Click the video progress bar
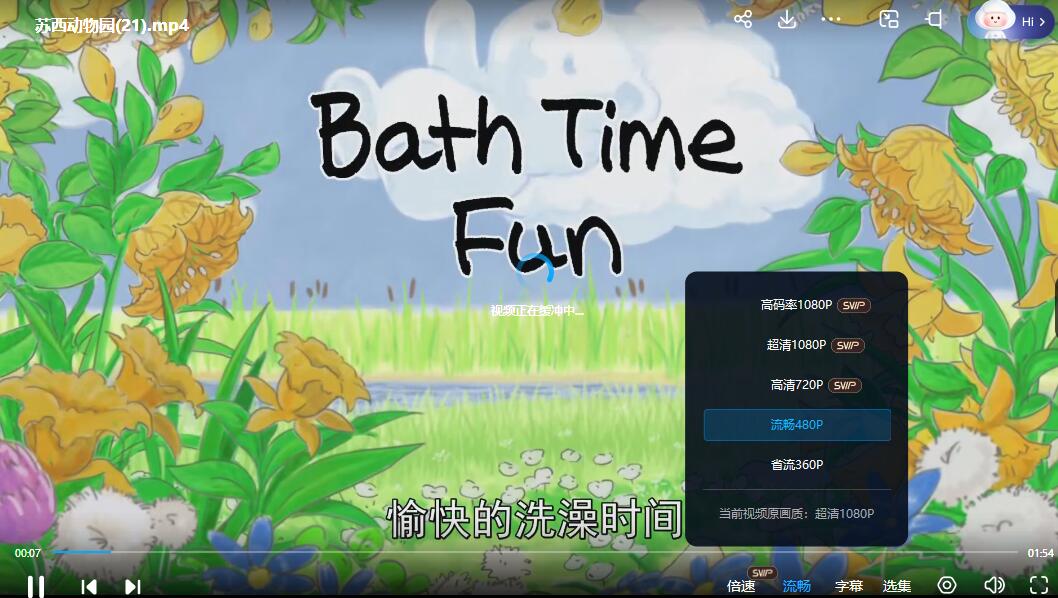 [534, 552]
